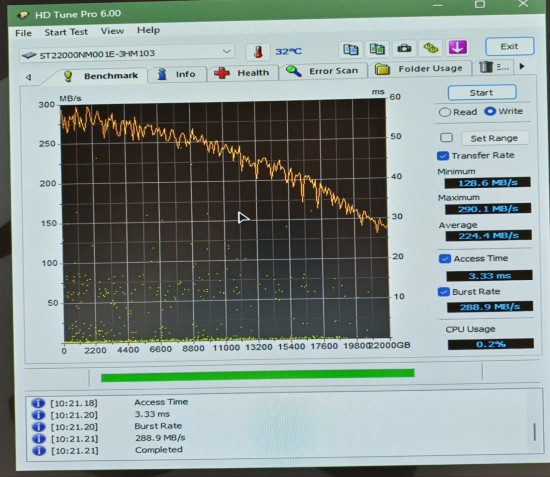Uncheck the Burst Rate checkbox
The image size is (550, 477).
pyautogui.click(x=444, y=292)
